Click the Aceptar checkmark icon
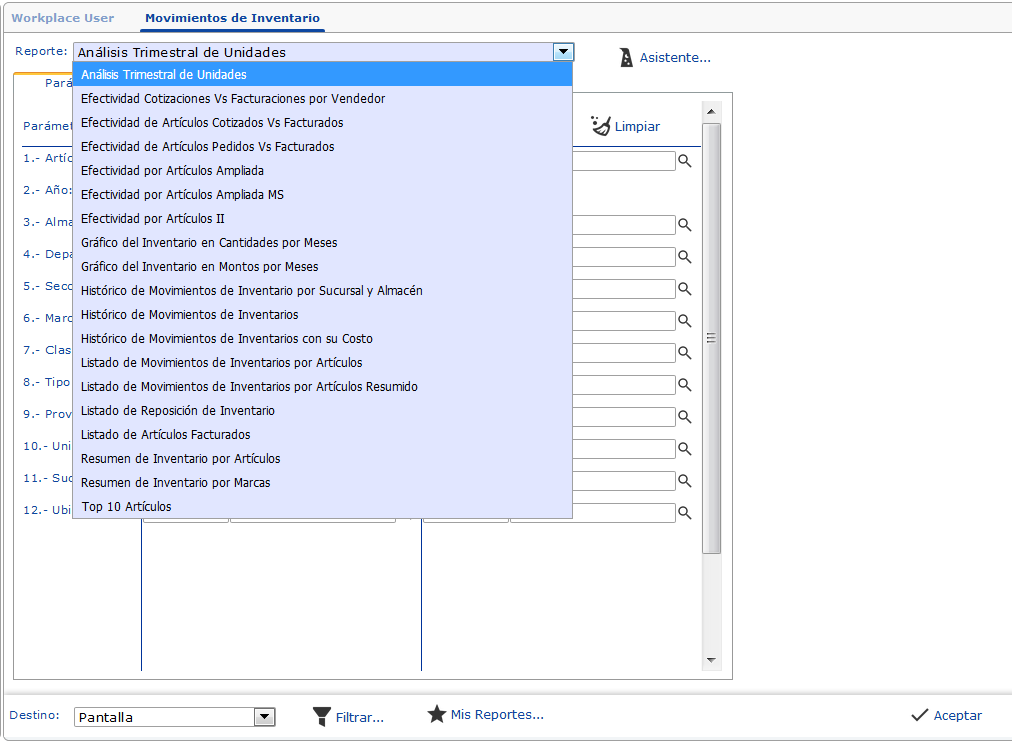The image size is (1012, 741). pyautogui.click(x=919, y=715)
